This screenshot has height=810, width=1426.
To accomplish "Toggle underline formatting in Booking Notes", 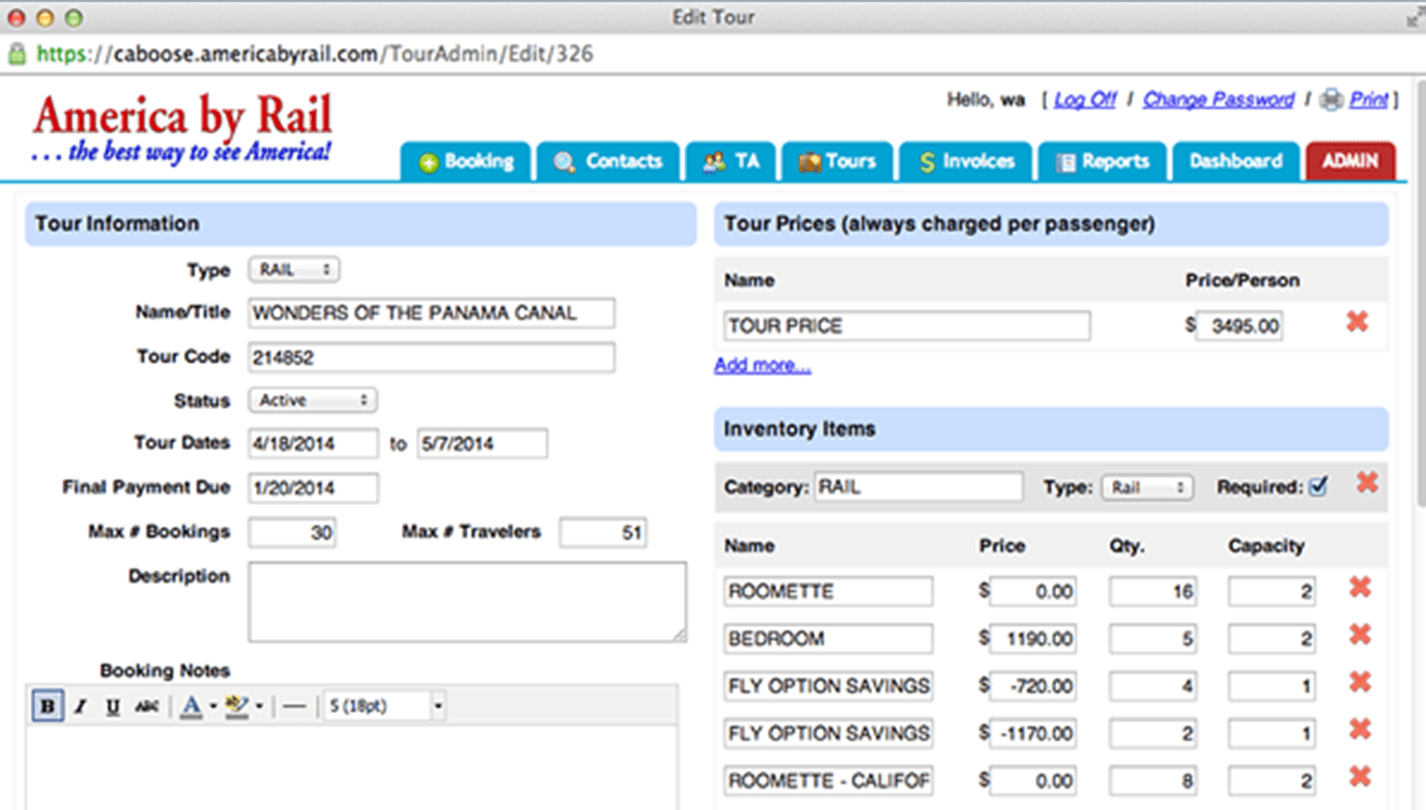I will 113,706.
